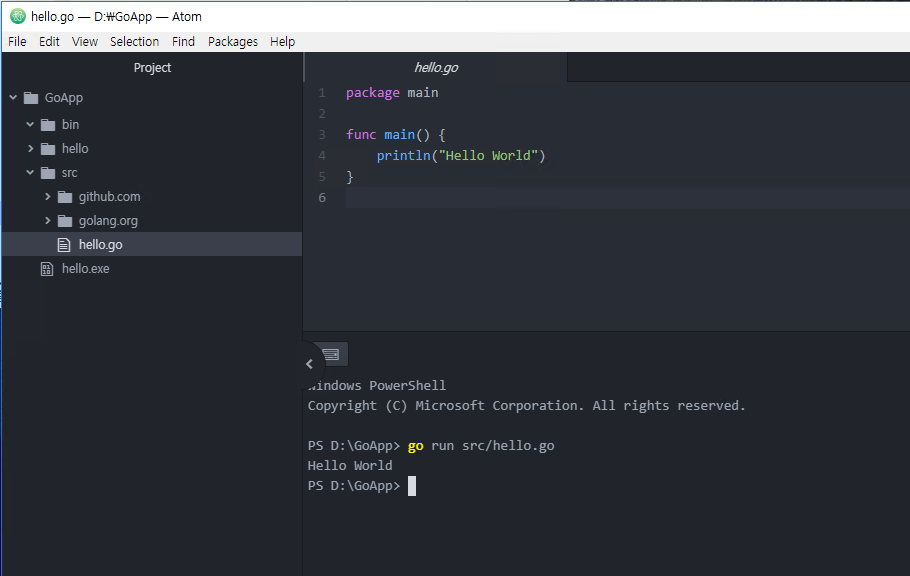The height and width of the screenshot is (576, 910).
Task: Click the GoApp root folder icon
Action: point(30,98)
